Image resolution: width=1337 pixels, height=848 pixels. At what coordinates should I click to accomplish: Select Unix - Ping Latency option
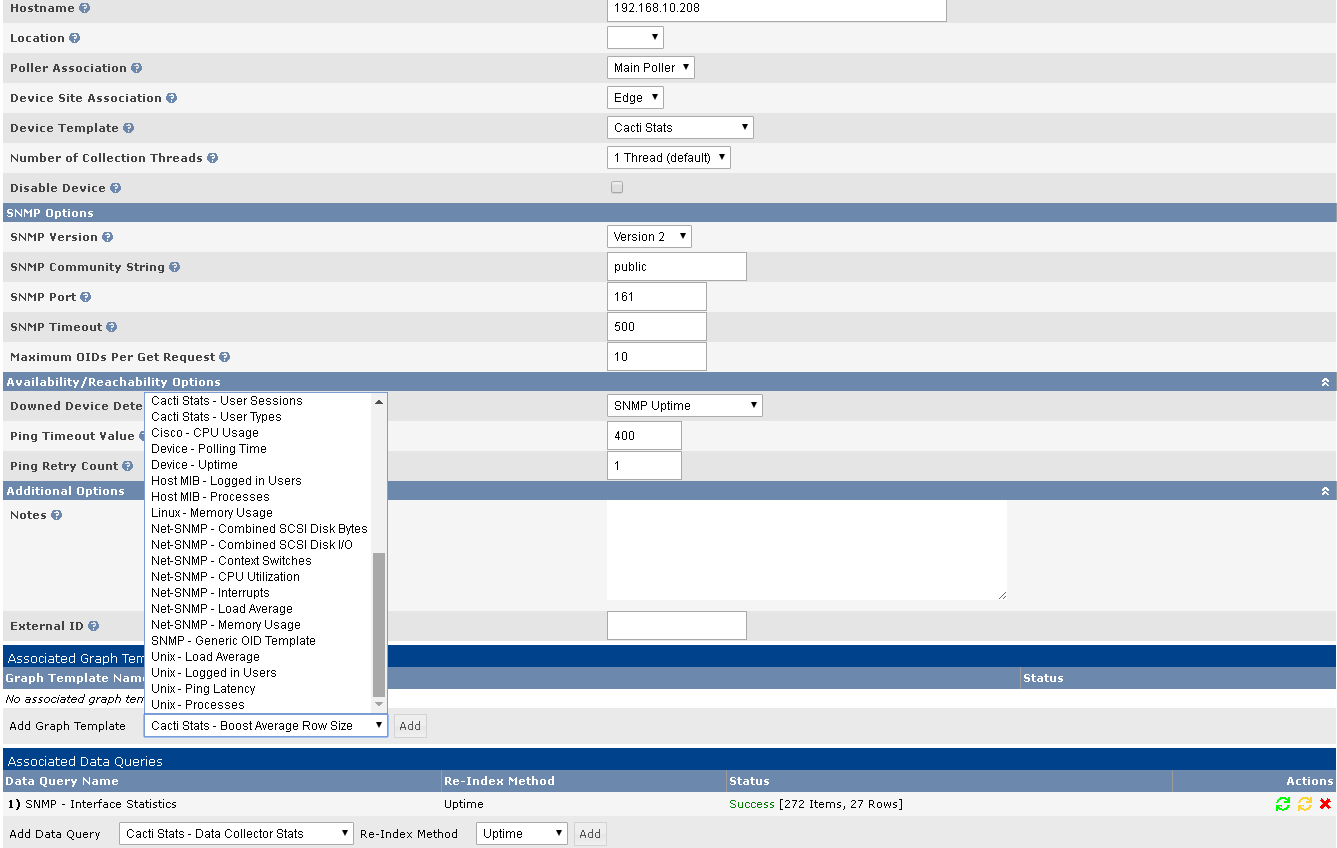258,689
